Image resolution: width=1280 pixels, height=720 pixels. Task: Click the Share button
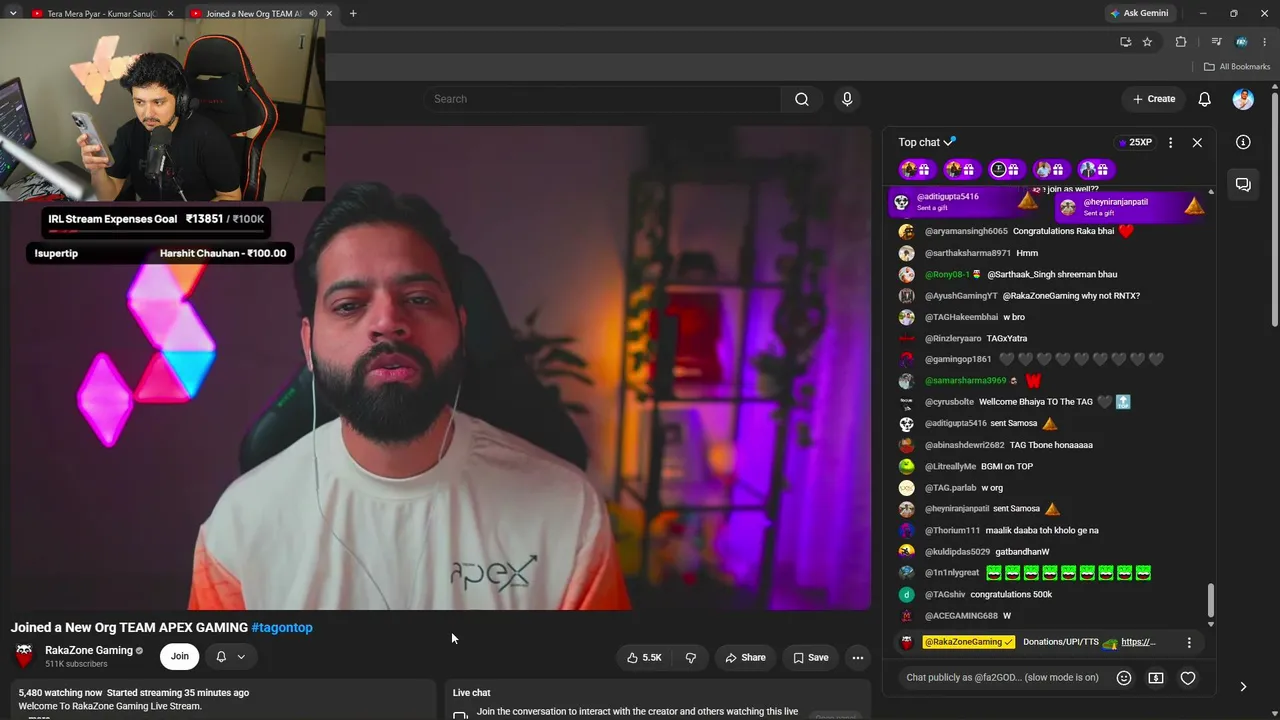click(x=746, y=657)
